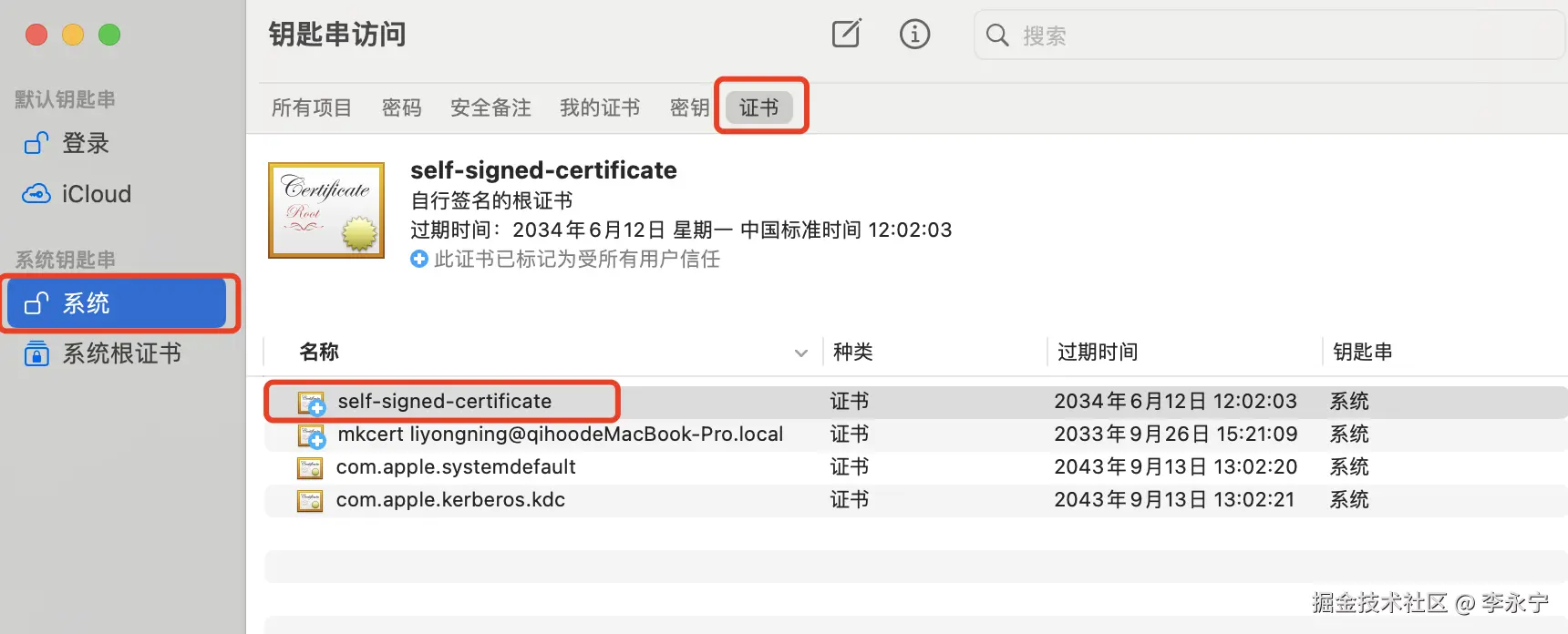Click the blue plus trust icon in the detail header
Screen dimensions: 1568x634
pos(419,259)
